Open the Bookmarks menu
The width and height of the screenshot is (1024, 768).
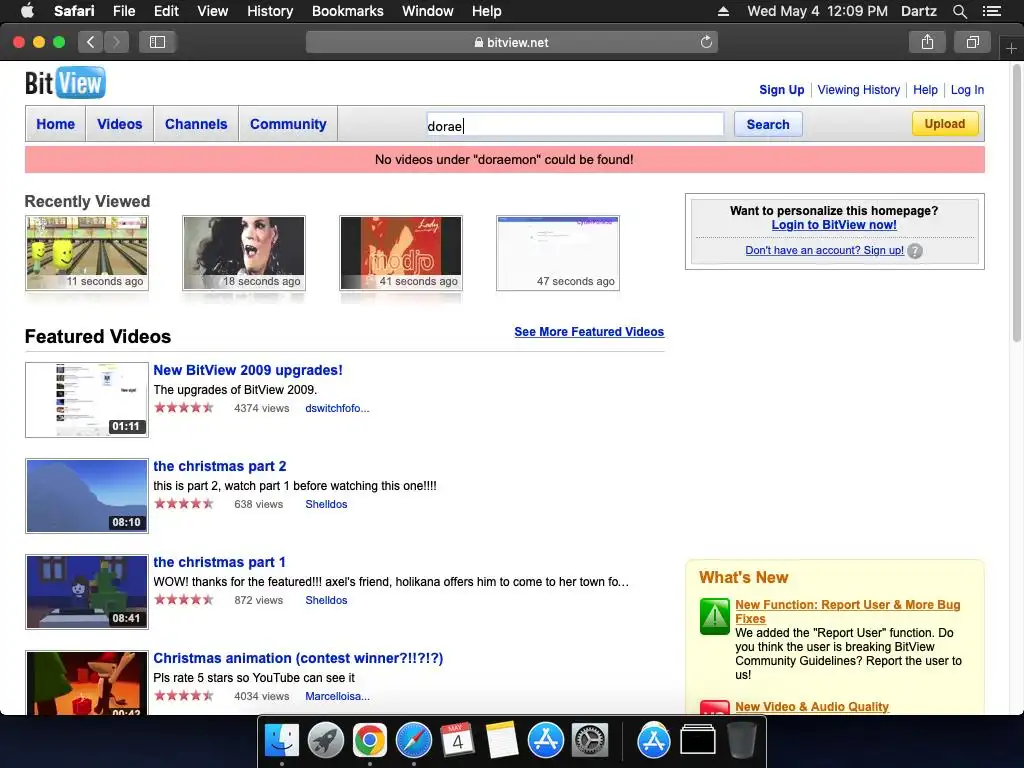coord(347,11)
